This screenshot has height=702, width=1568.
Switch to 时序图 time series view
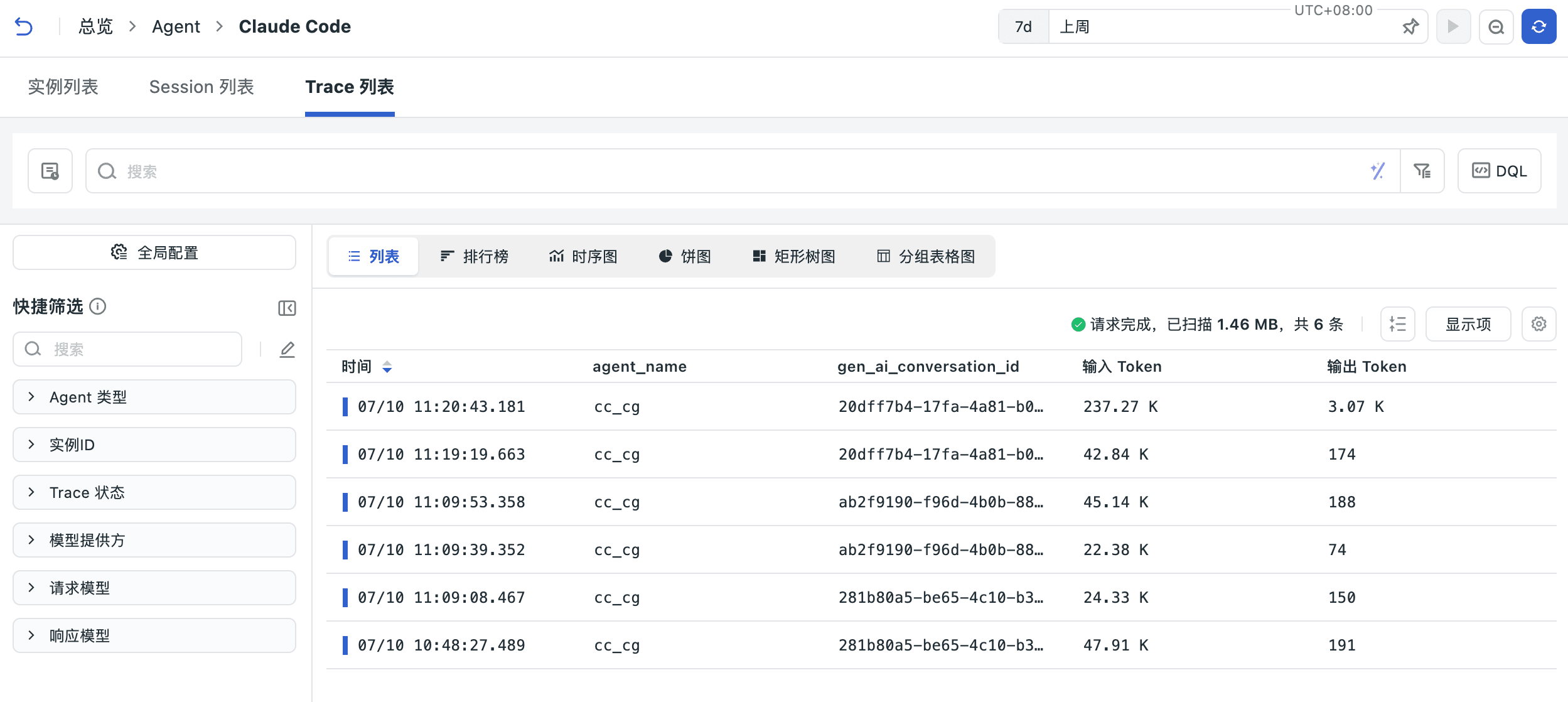pos(583,256)
